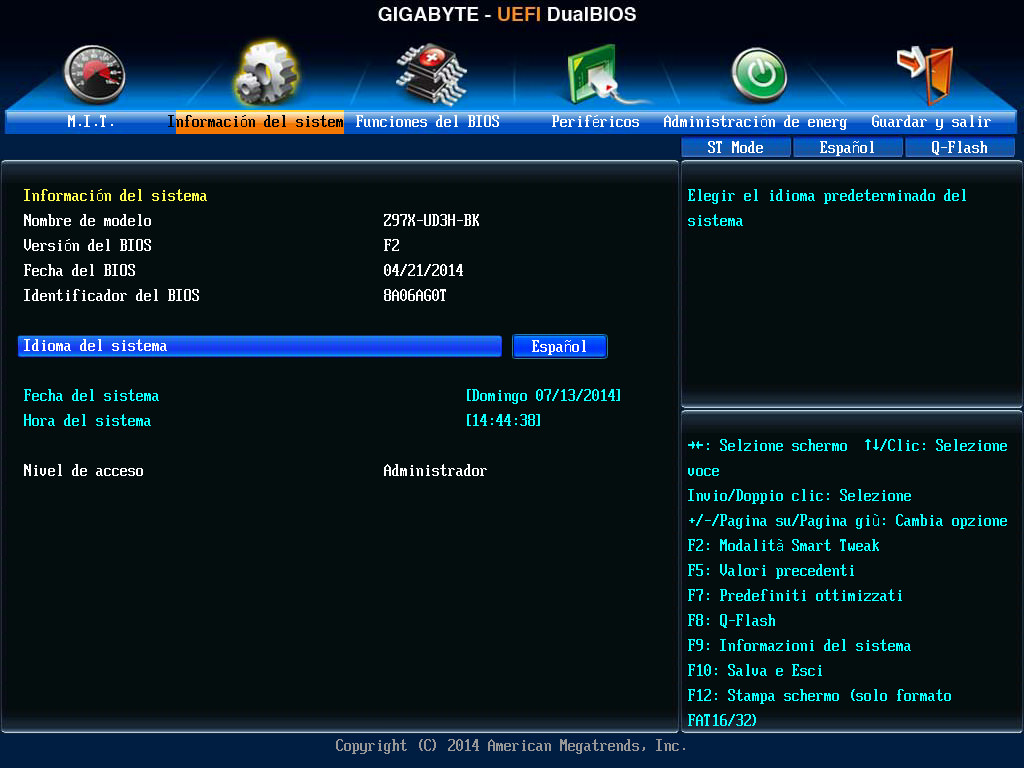This screenshot has width=1024, height=768.
Task: Select the Información del sistema tab
Action: pyautogui.click(x=259, y=121)
